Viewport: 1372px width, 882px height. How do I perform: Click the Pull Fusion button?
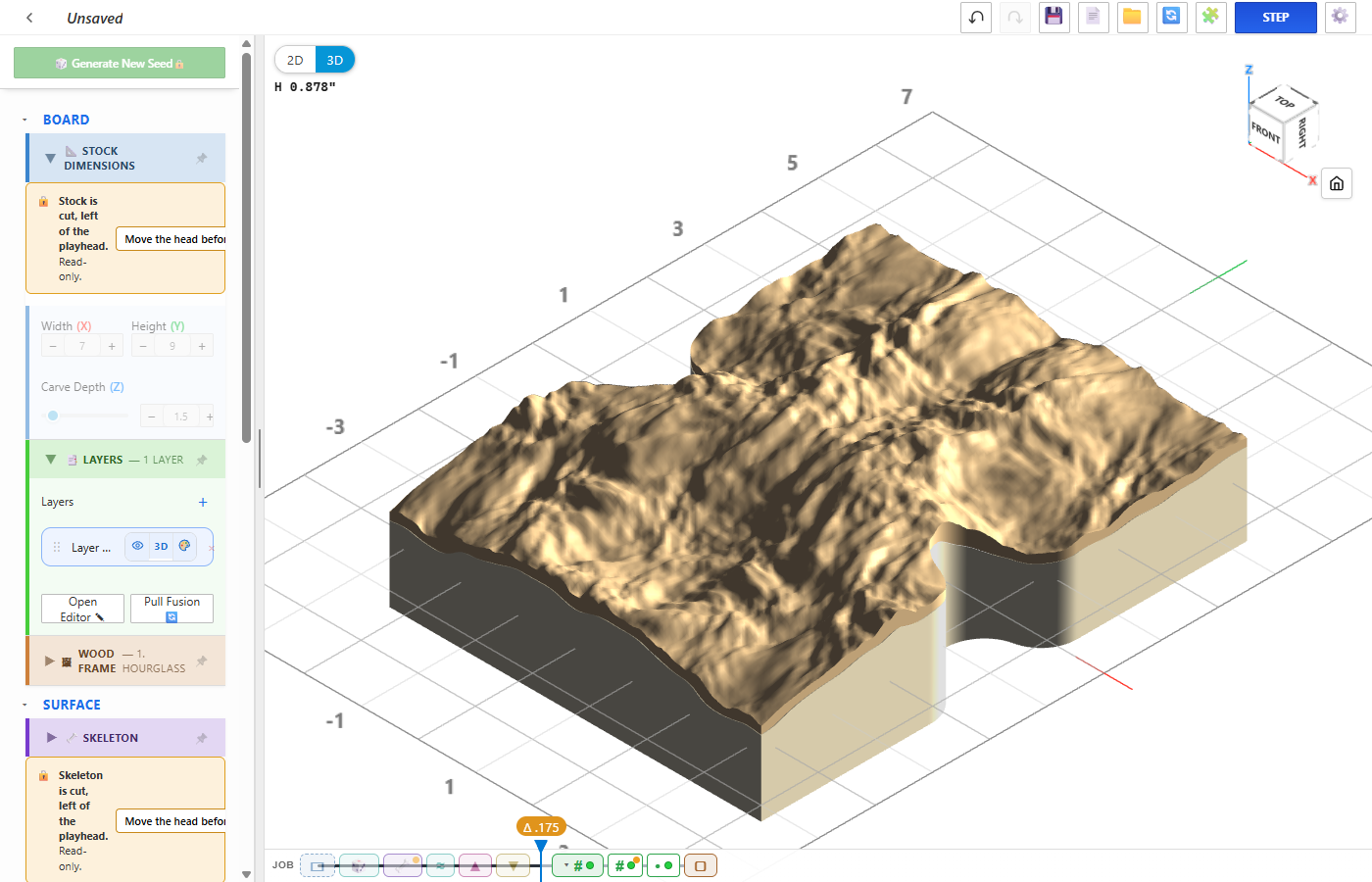(x=171, y=609)
